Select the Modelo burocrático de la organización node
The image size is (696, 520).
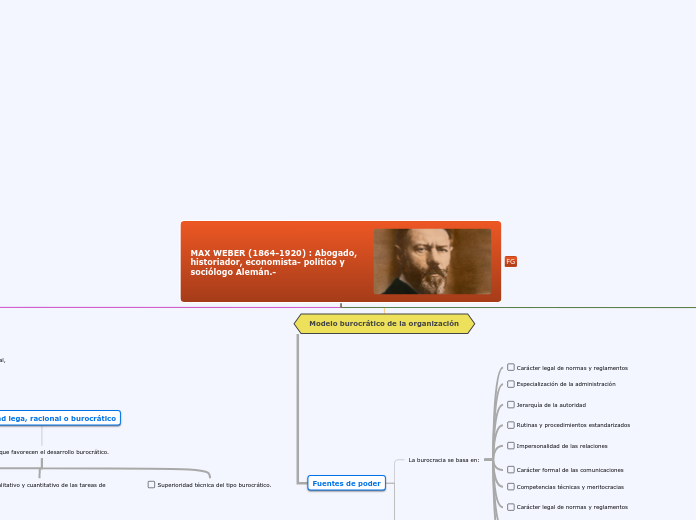point(384,324)
